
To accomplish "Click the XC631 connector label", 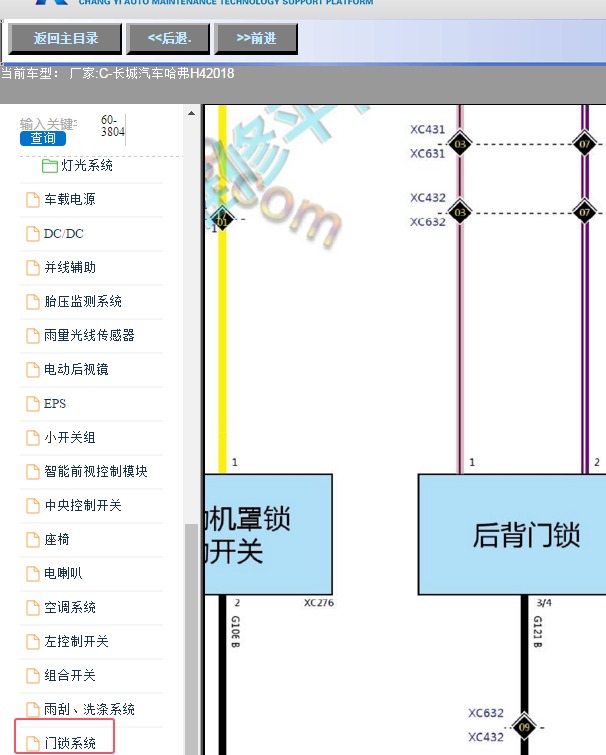I will click(427, 154).
